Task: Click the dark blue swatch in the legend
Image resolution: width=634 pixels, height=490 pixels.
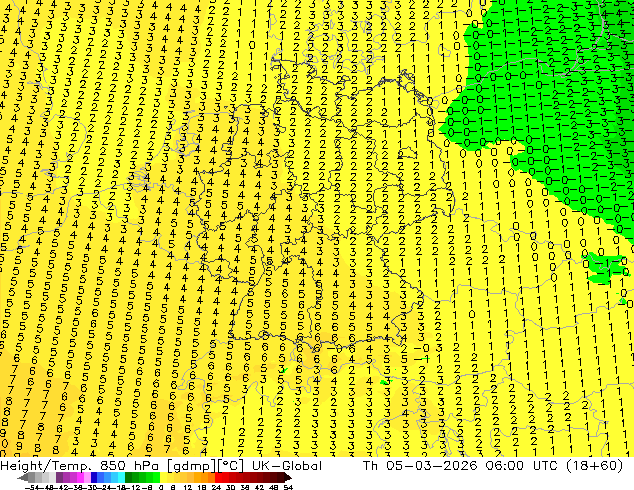Action: point(94,478)
